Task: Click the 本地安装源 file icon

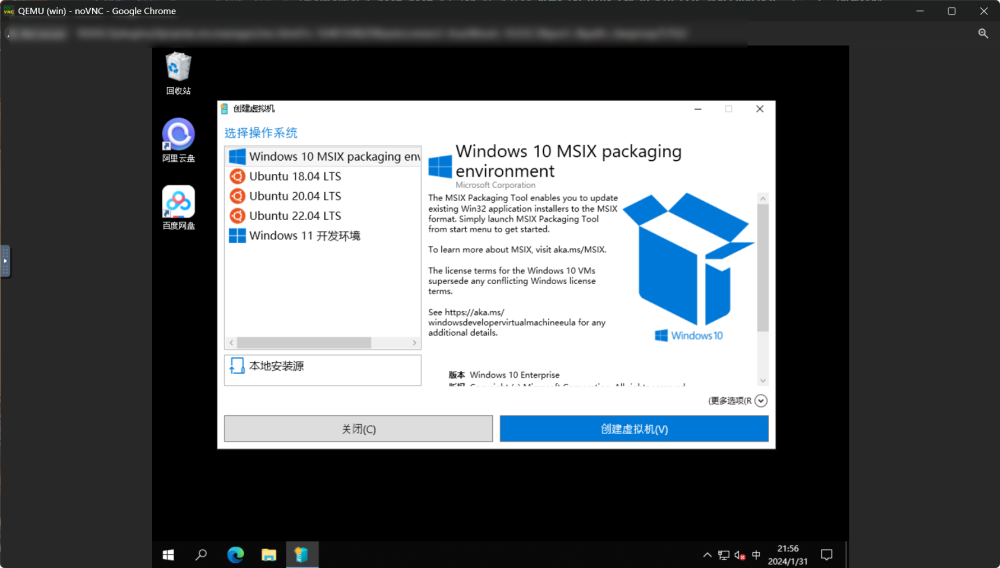Action: point(237,366)
